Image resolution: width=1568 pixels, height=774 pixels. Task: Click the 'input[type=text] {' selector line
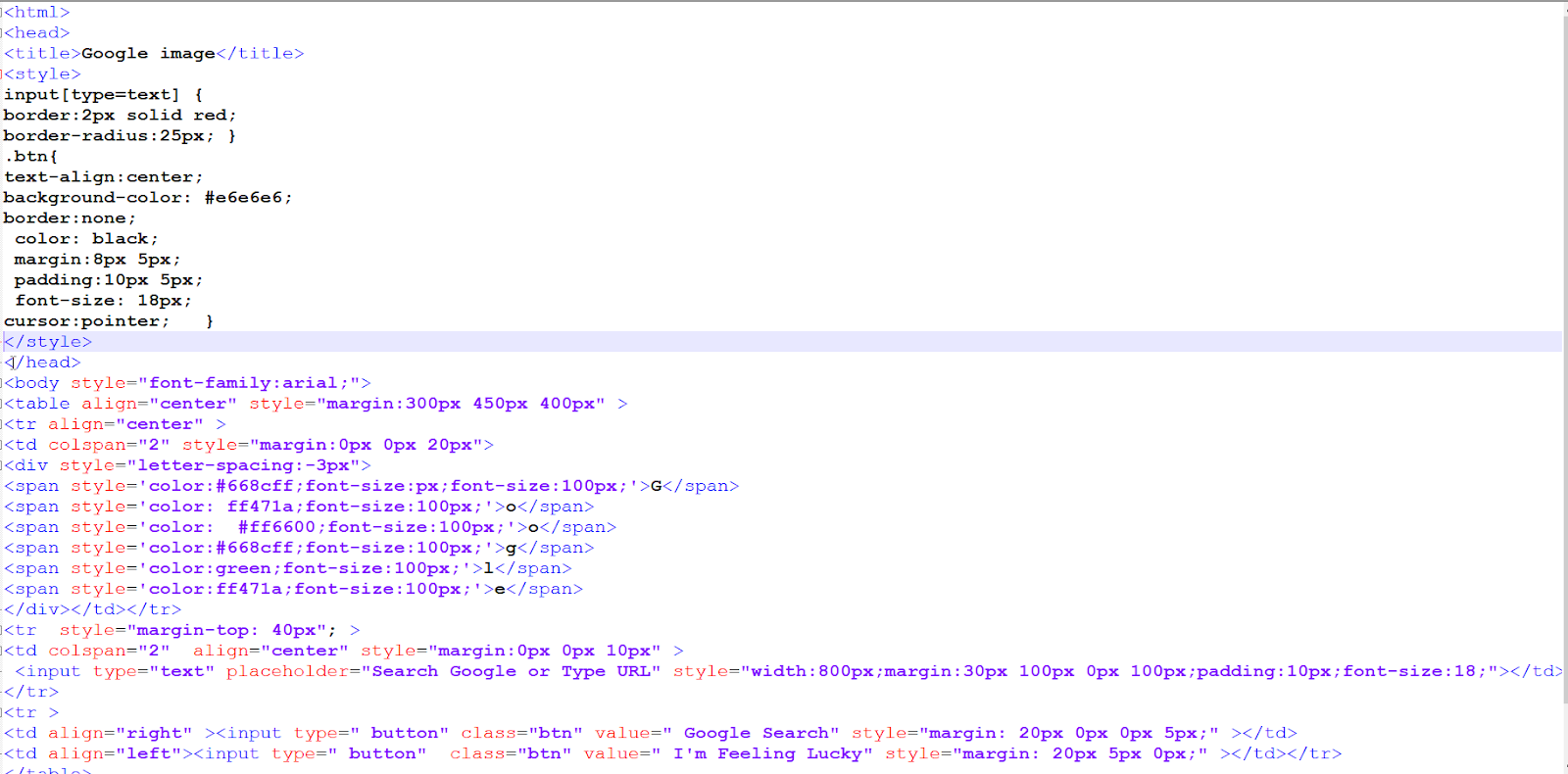(x=104, y=94)
